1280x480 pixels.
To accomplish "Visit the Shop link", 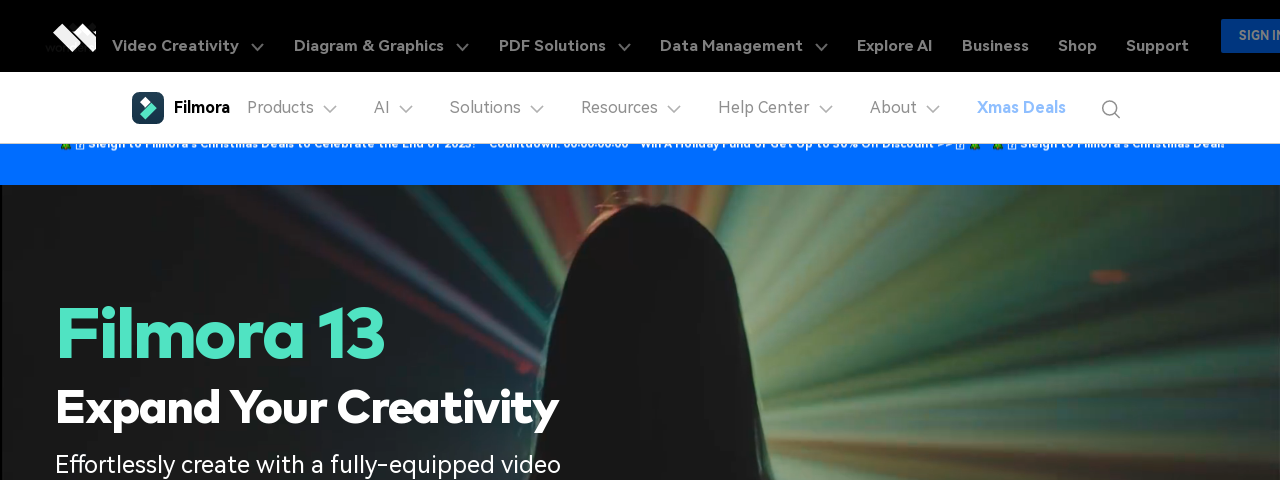I will click(1077, 46).
